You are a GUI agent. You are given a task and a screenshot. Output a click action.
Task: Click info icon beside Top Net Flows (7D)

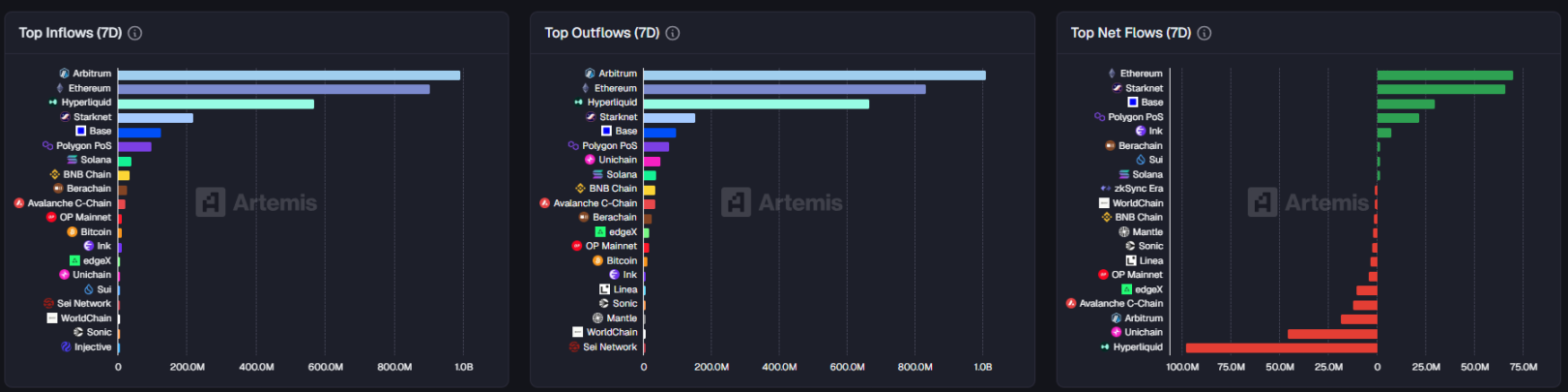pos(1205,33)
